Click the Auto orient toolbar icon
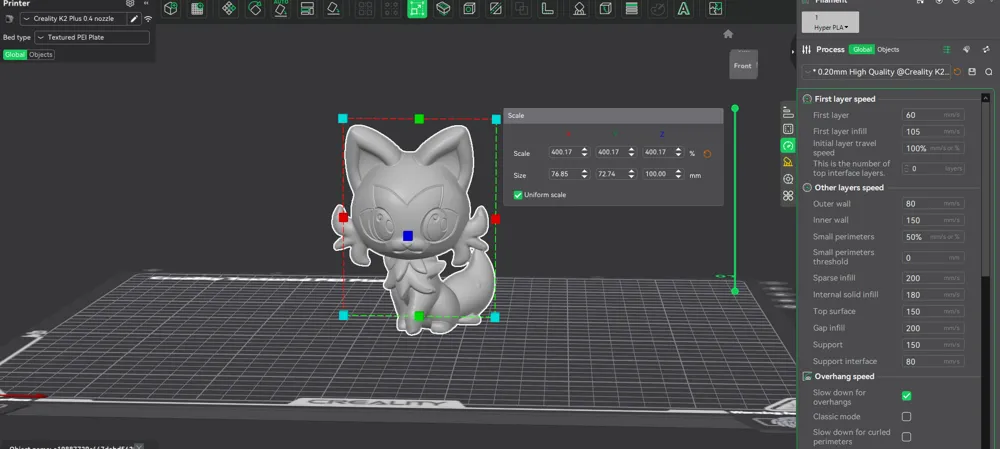Image resolution: width=1000 pixels, height=449 pixels. coord(281,9)
